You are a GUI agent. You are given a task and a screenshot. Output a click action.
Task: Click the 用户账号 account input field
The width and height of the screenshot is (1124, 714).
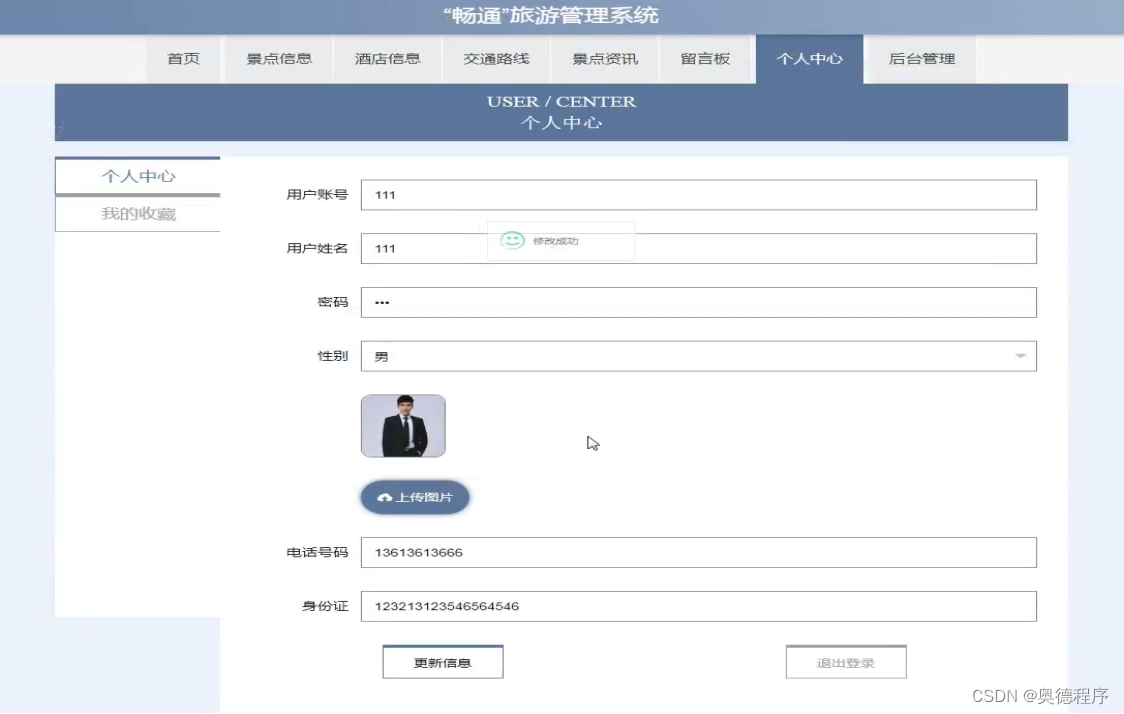pyautogui.click(x=697, y=194)
